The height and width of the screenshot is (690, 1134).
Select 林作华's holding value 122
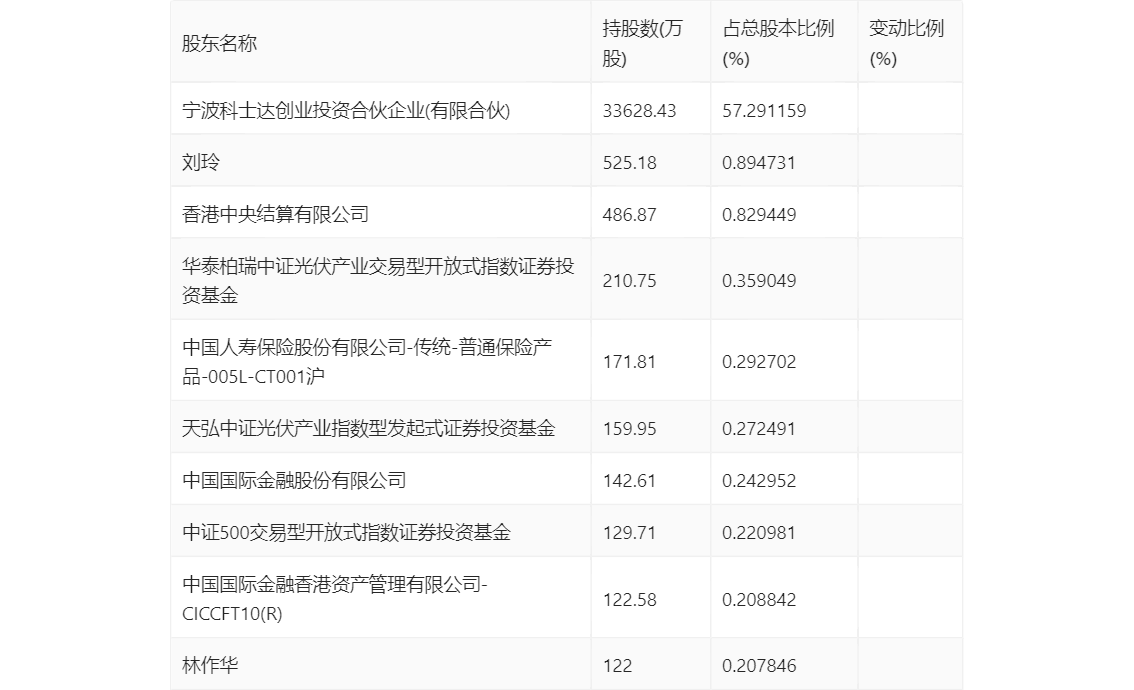[x=617, y=666]
